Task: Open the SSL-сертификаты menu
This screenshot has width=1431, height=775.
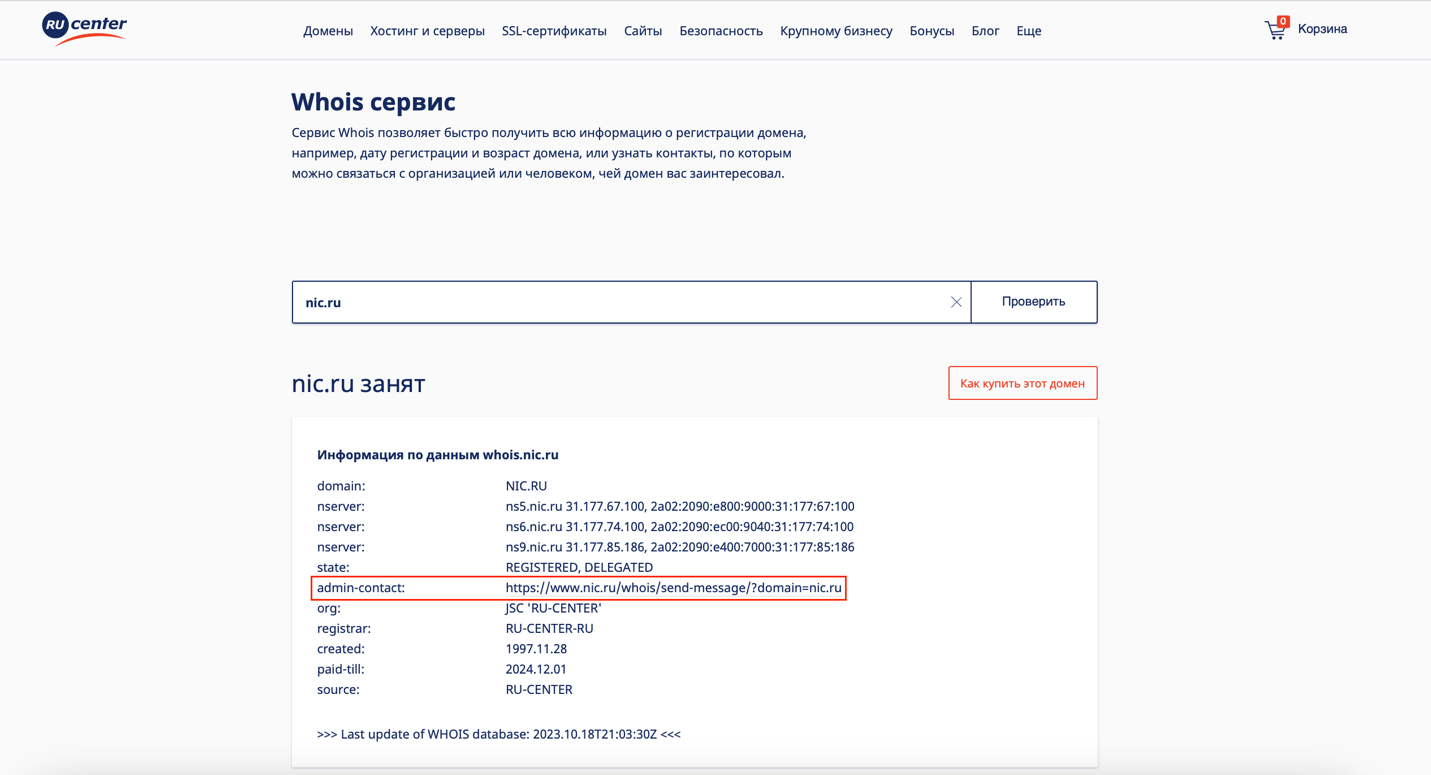Action: pos(554,31)
